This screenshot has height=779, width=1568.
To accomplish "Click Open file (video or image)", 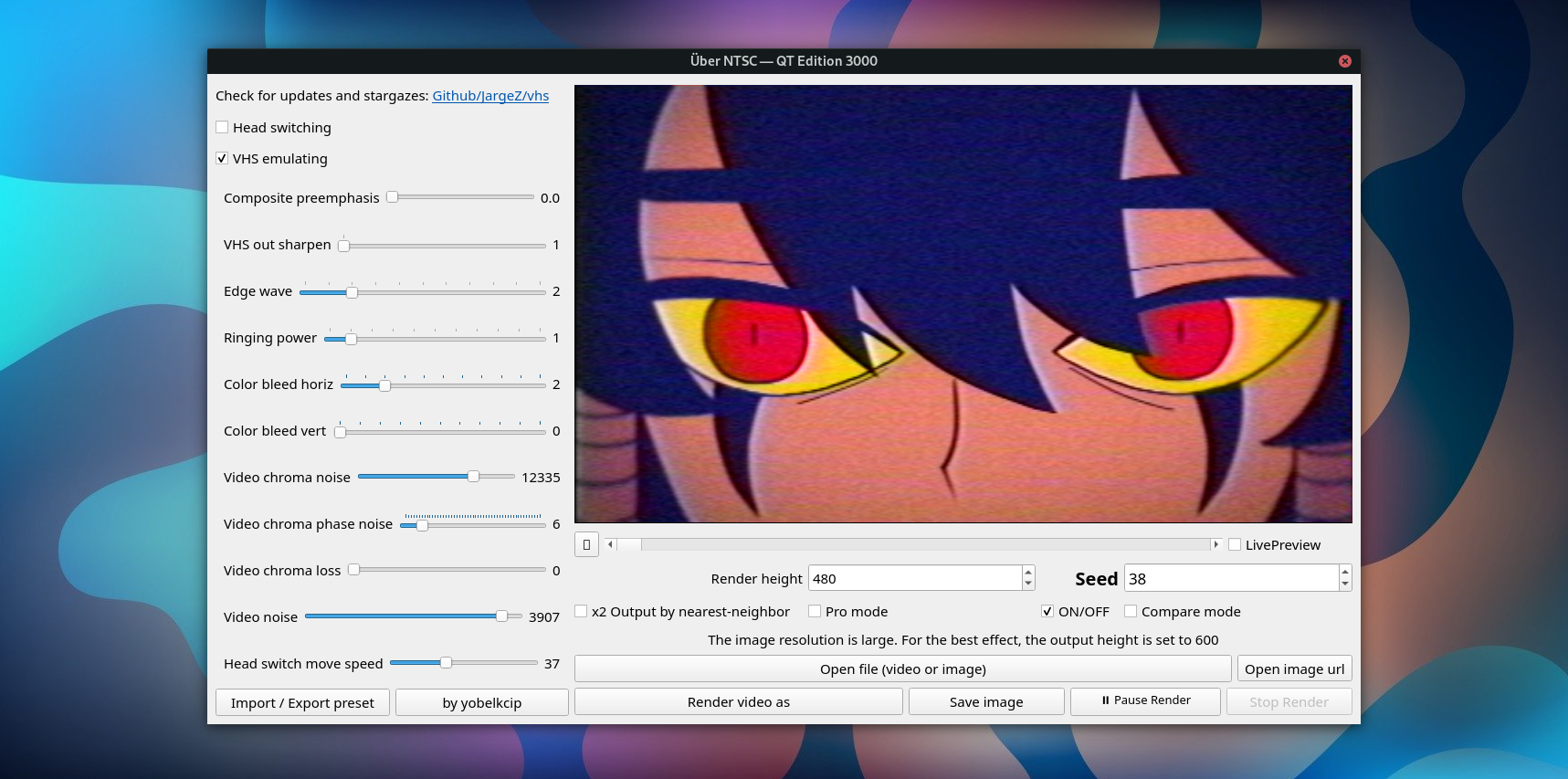I will [903, 668].
